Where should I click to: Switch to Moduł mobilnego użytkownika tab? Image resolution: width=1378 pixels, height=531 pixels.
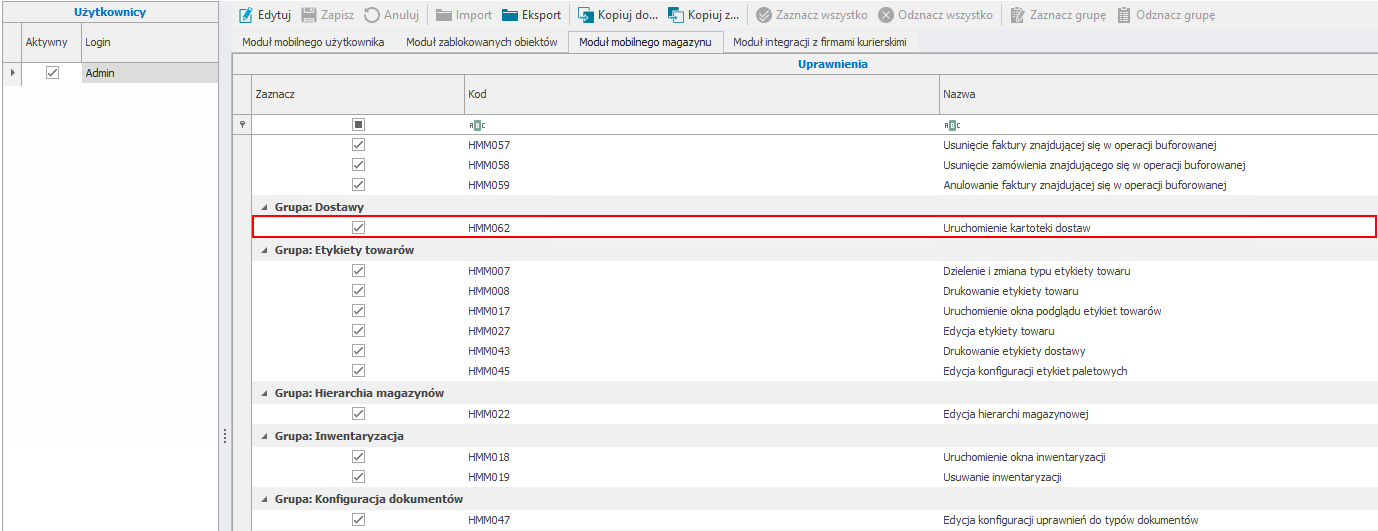pos(313,42)
